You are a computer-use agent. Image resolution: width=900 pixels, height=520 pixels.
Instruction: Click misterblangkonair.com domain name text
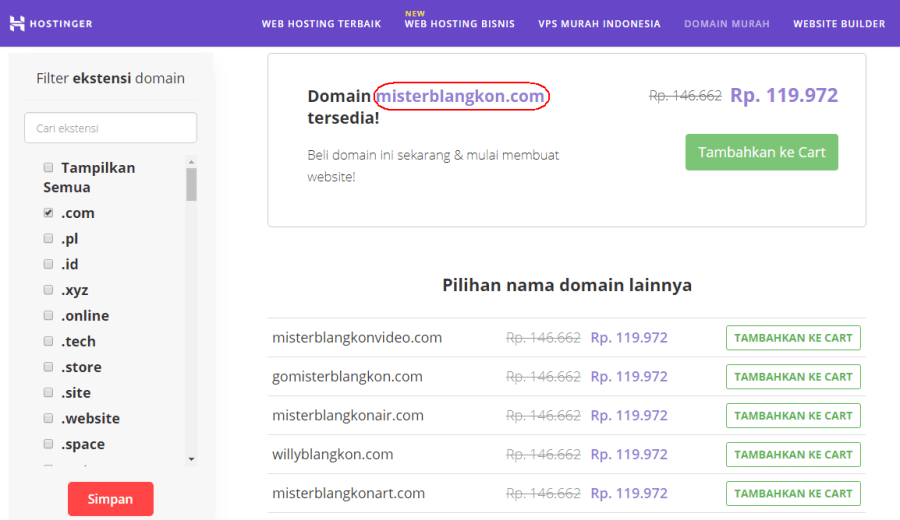(x=348, y=416)
